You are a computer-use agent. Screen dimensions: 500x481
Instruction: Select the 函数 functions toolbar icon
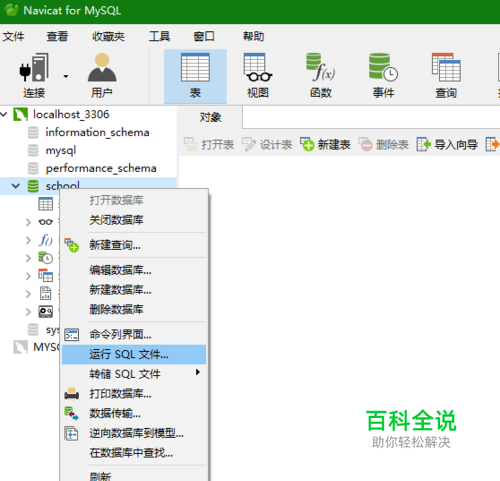pyautogui.click(x=321, y=76)
